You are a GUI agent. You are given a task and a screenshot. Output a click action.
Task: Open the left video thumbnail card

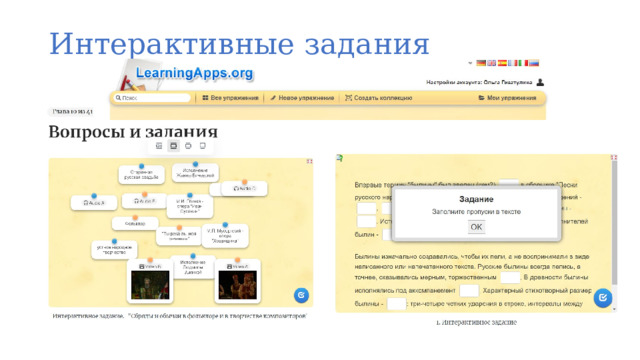[150, 282]
